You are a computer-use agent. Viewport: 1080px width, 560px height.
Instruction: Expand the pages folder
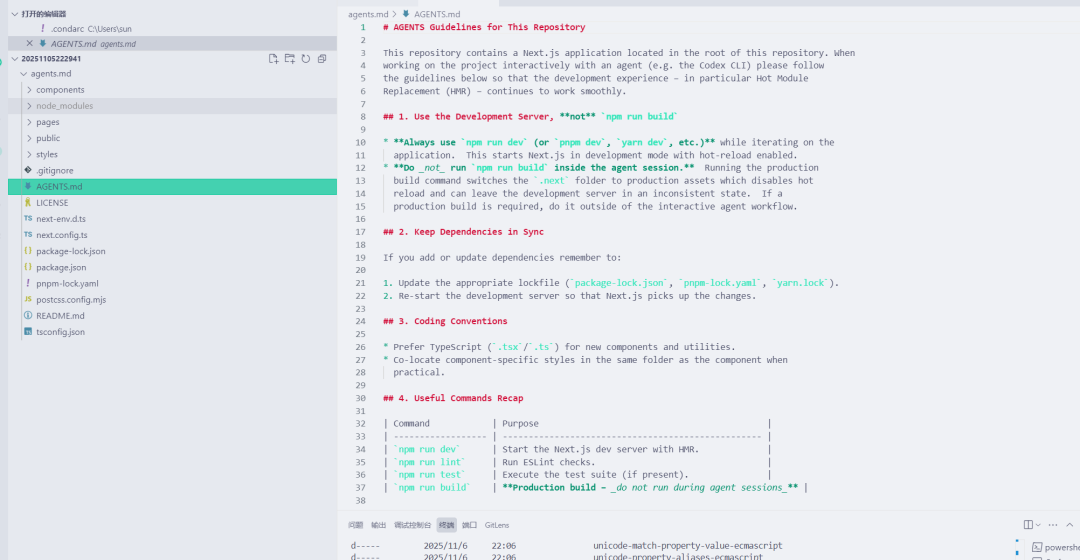tap(29, 122)
